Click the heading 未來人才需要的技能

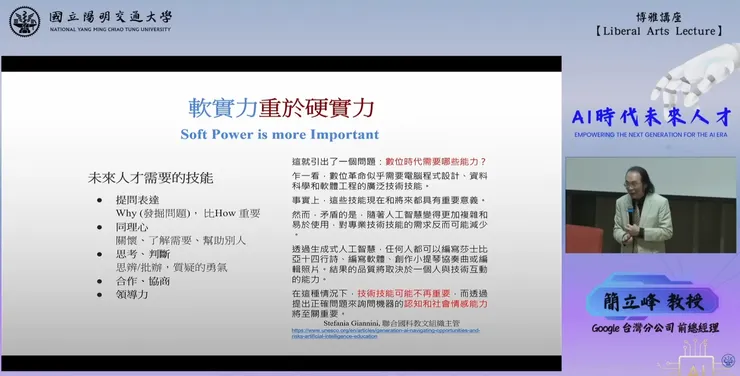(151, 178)
